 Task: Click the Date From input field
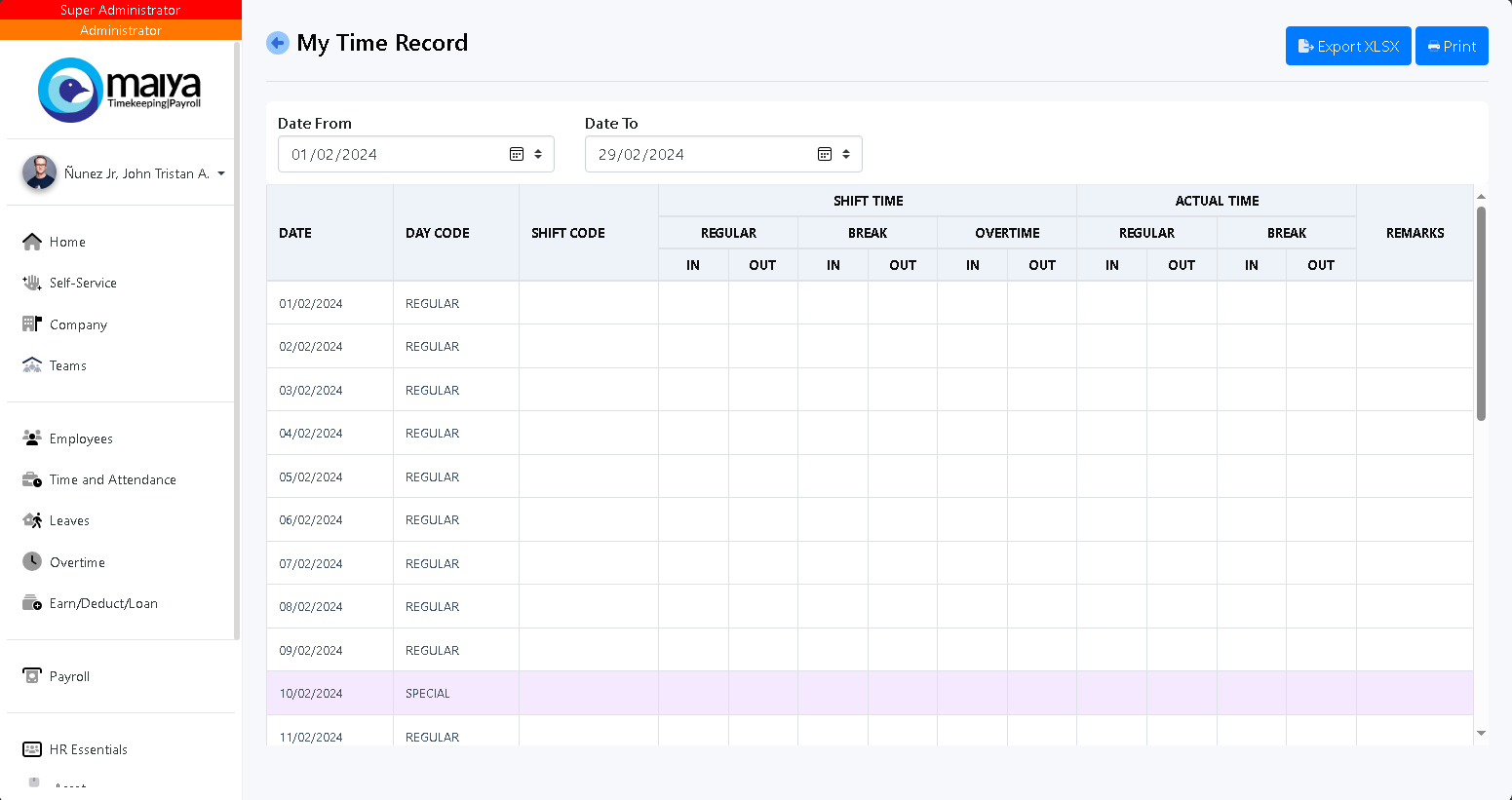click(390, 154)
